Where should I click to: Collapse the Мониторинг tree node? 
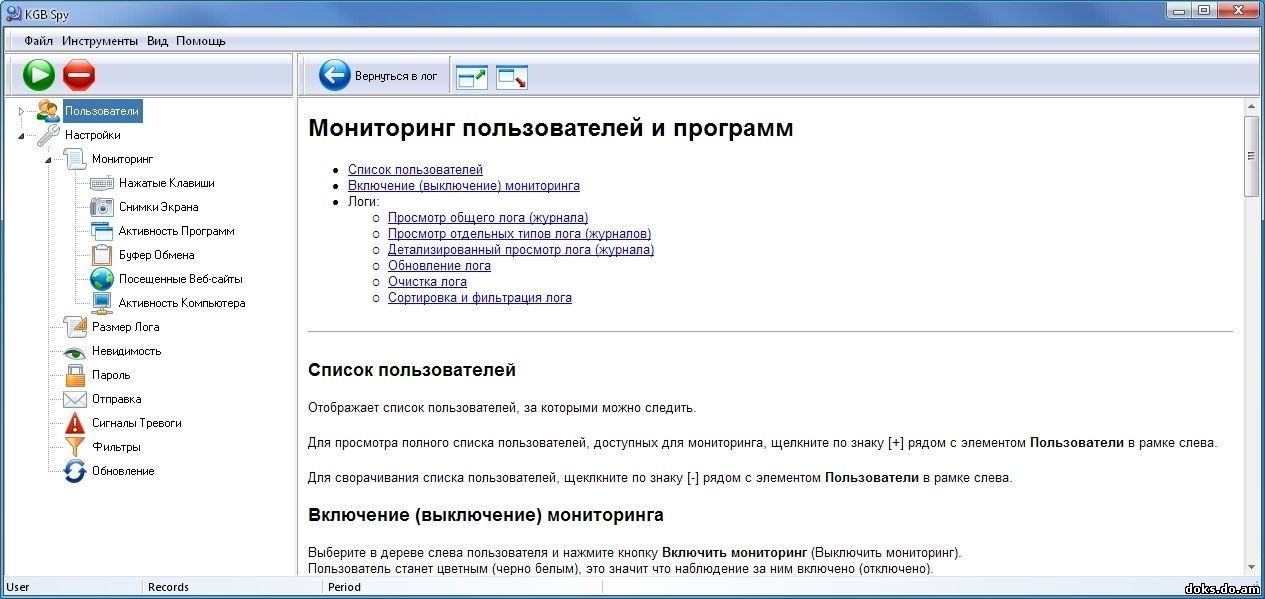click(x=48, y=159)
